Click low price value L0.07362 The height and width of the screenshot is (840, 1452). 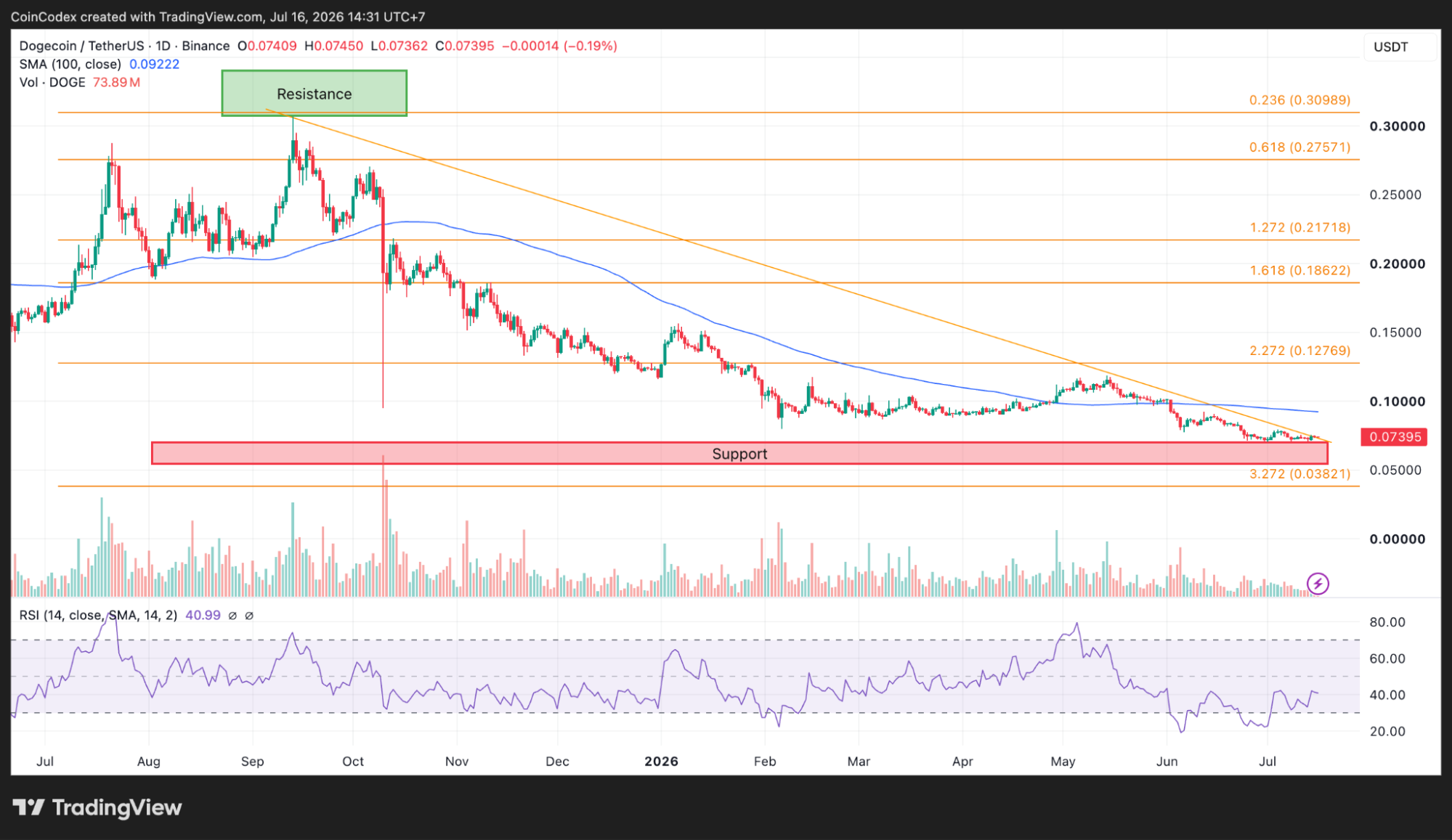tap(399, 46)
